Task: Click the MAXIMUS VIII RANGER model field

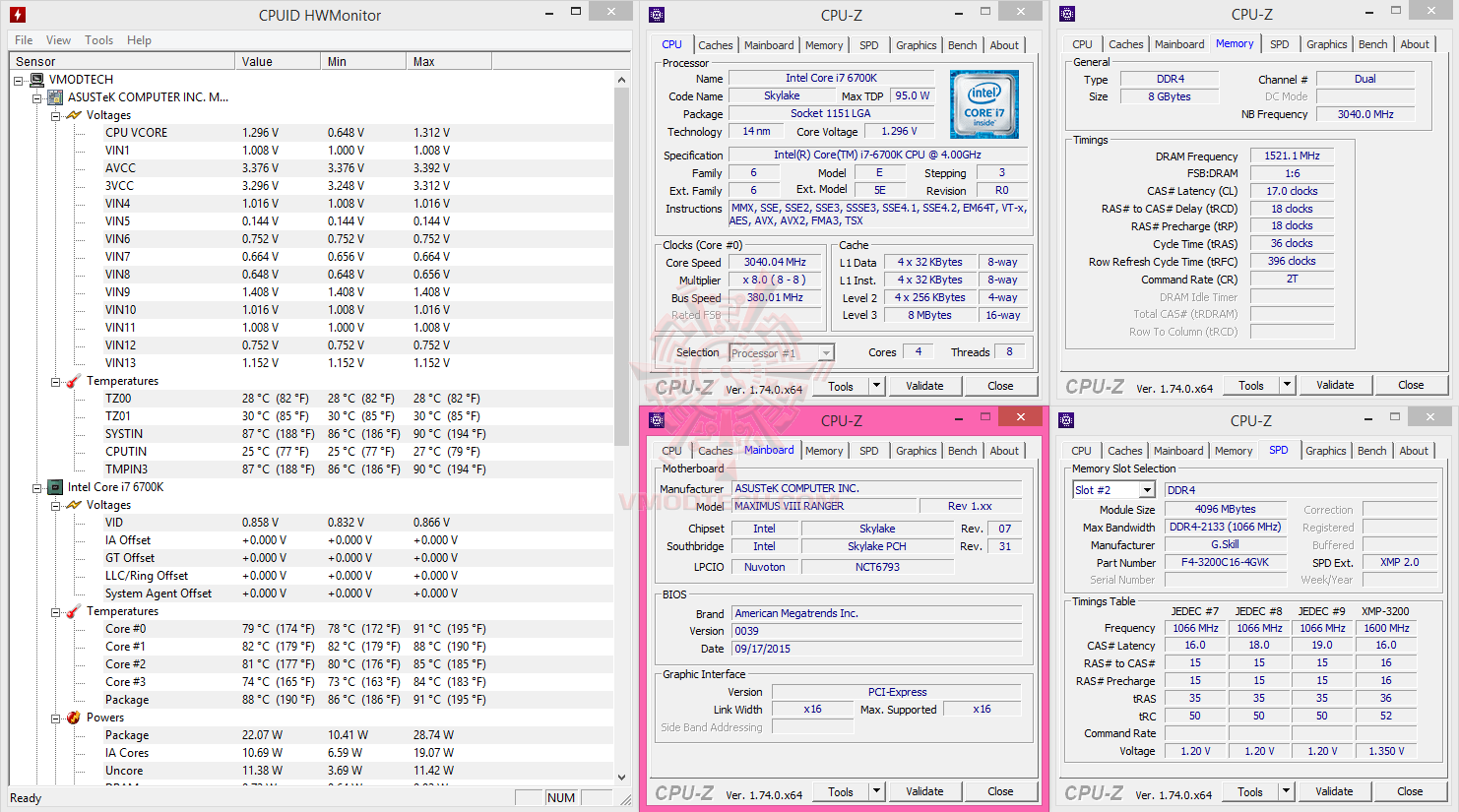Action: 824,506
